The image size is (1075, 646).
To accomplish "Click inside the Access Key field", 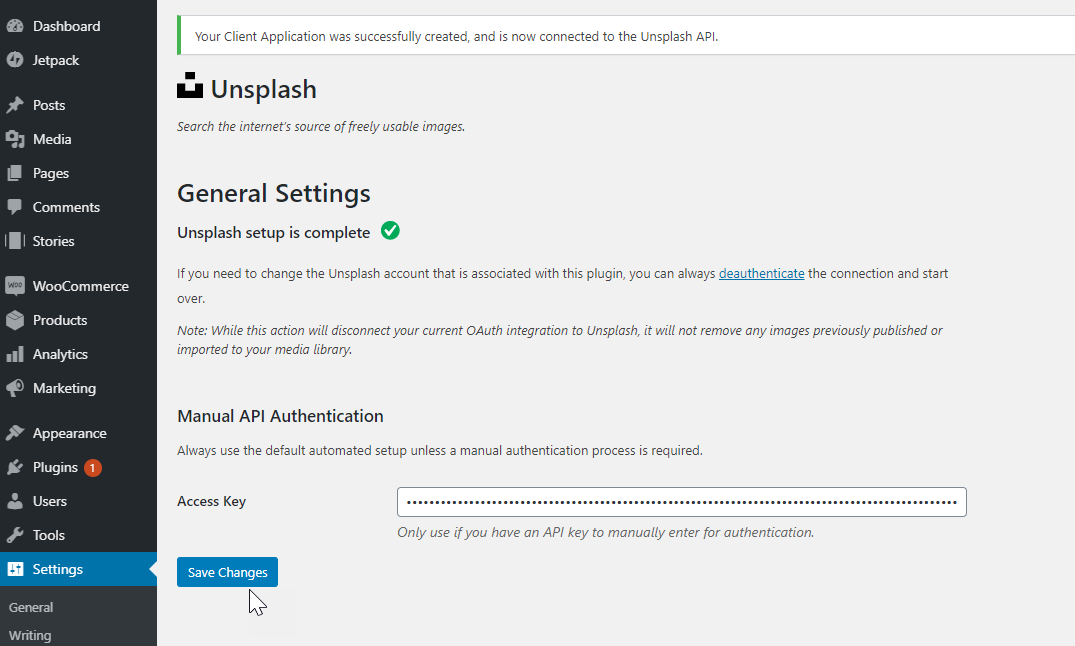I will coord(681,502).
